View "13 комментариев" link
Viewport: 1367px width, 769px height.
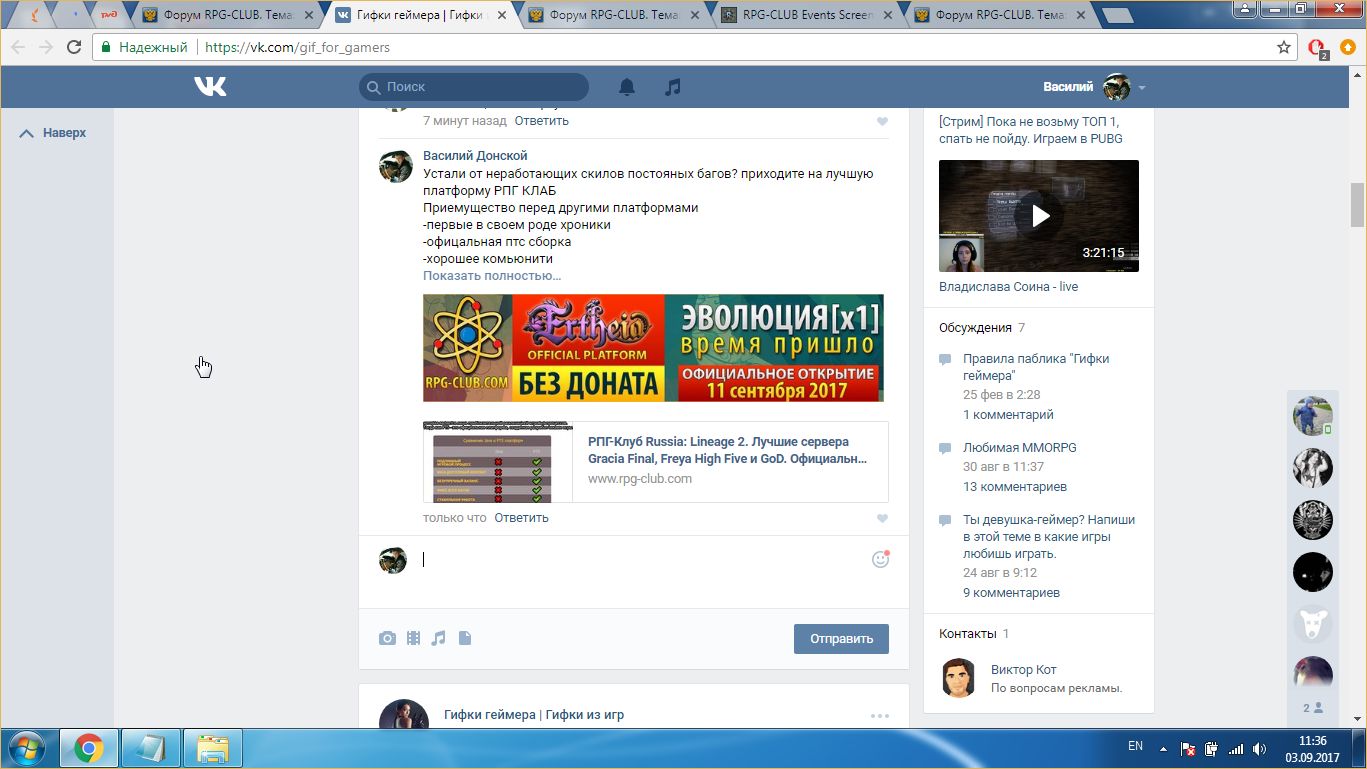tap(1014, 487)
